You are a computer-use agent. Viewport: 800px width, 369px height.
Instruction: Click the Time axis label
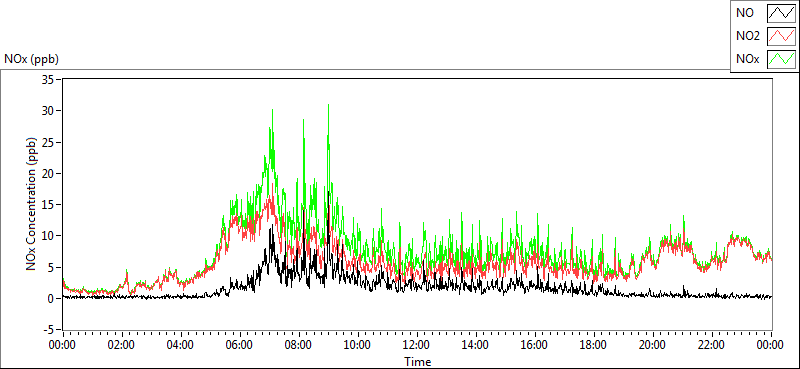point(417,362)
